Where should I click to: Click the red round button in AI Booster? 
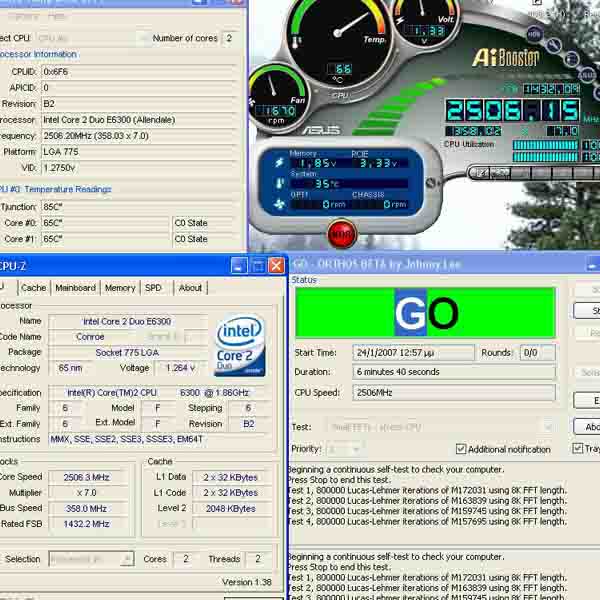point(342,233)
